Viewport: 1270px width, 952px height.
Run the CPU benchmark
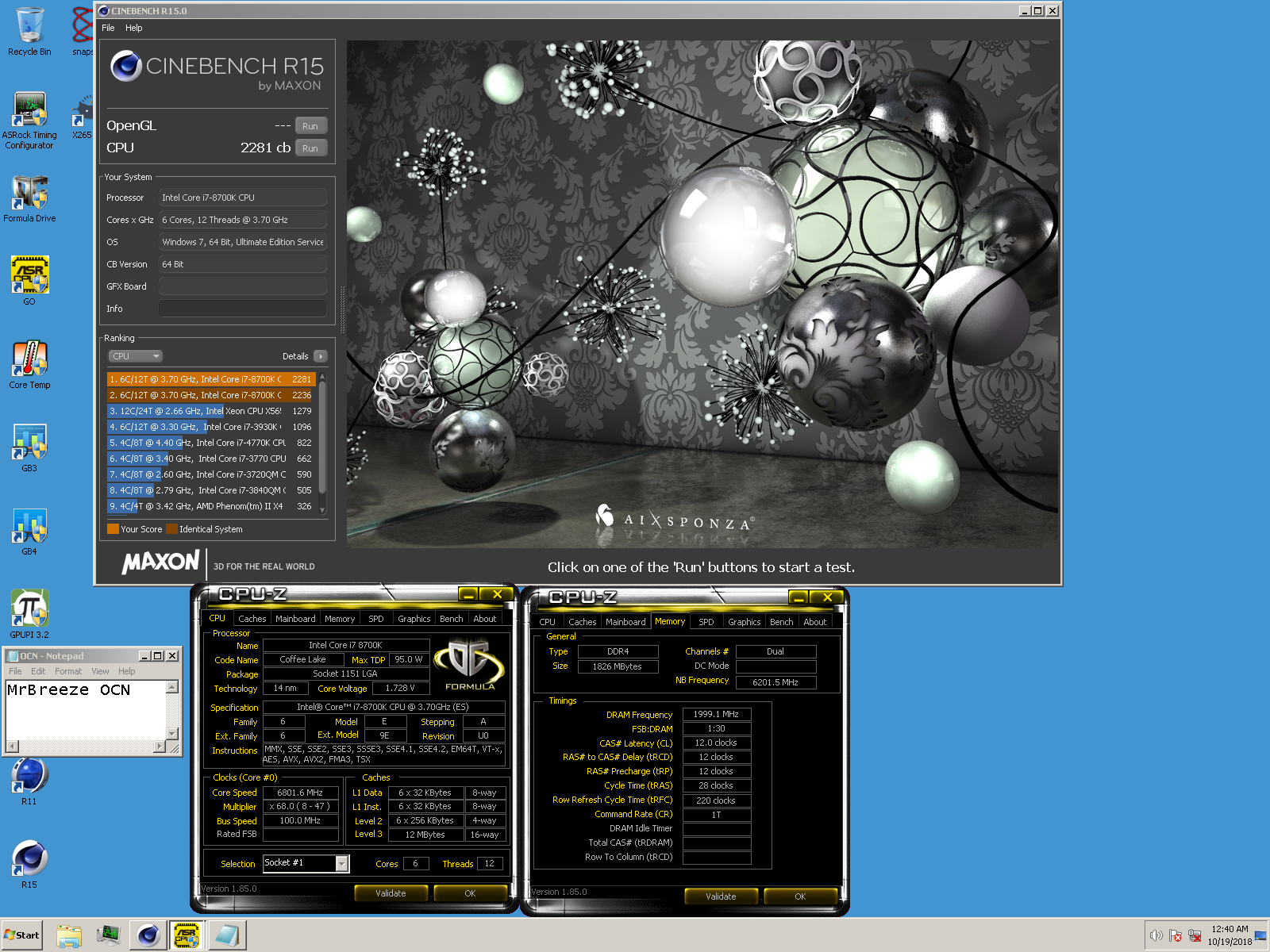pyautogui.click(x=310, y=148)
